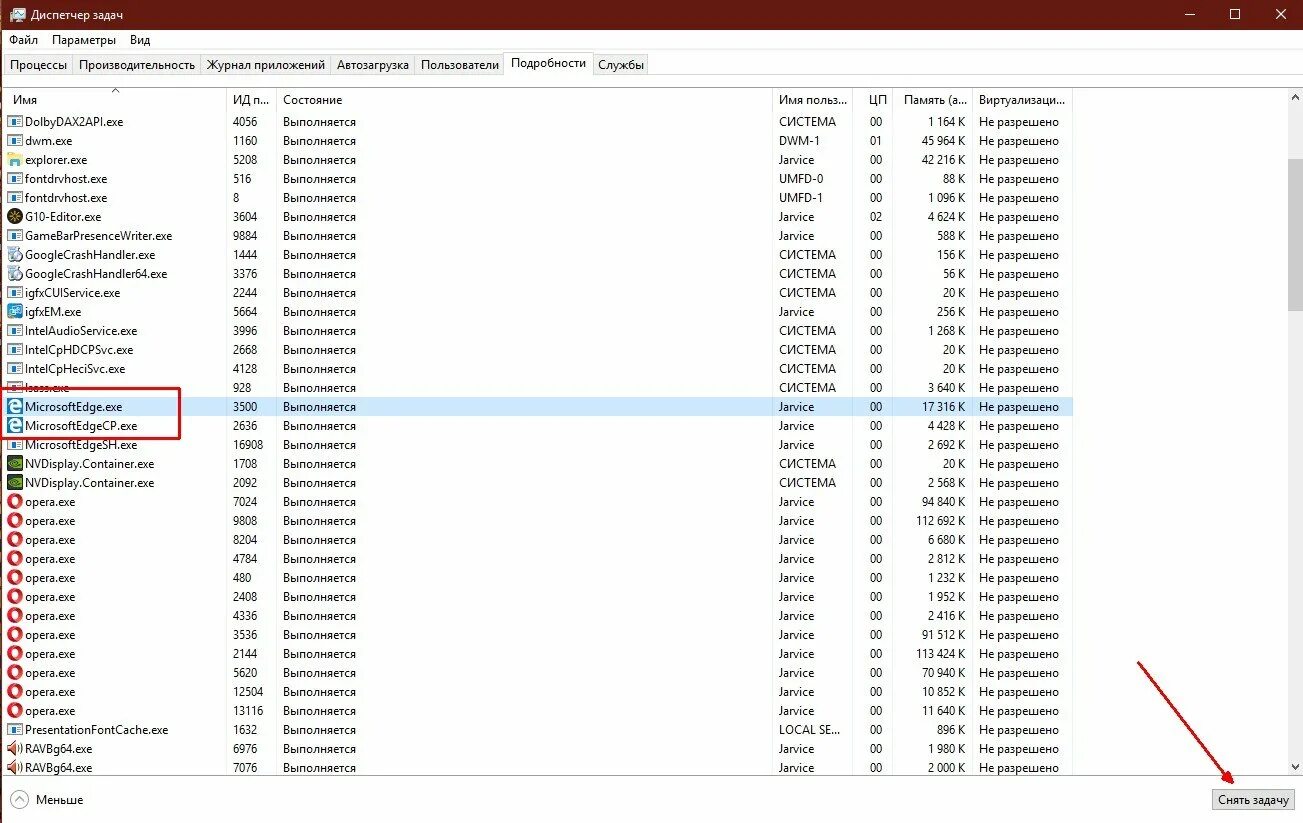Open the Файл menu
1303x823 pixels.
click(24, 40)
